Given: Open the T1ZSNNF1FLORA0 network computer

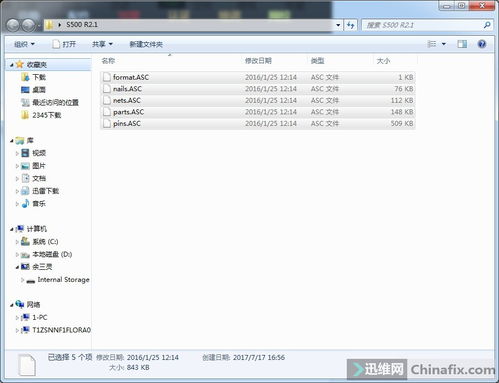Looking at the screenshot, I should tap(61, 330).
